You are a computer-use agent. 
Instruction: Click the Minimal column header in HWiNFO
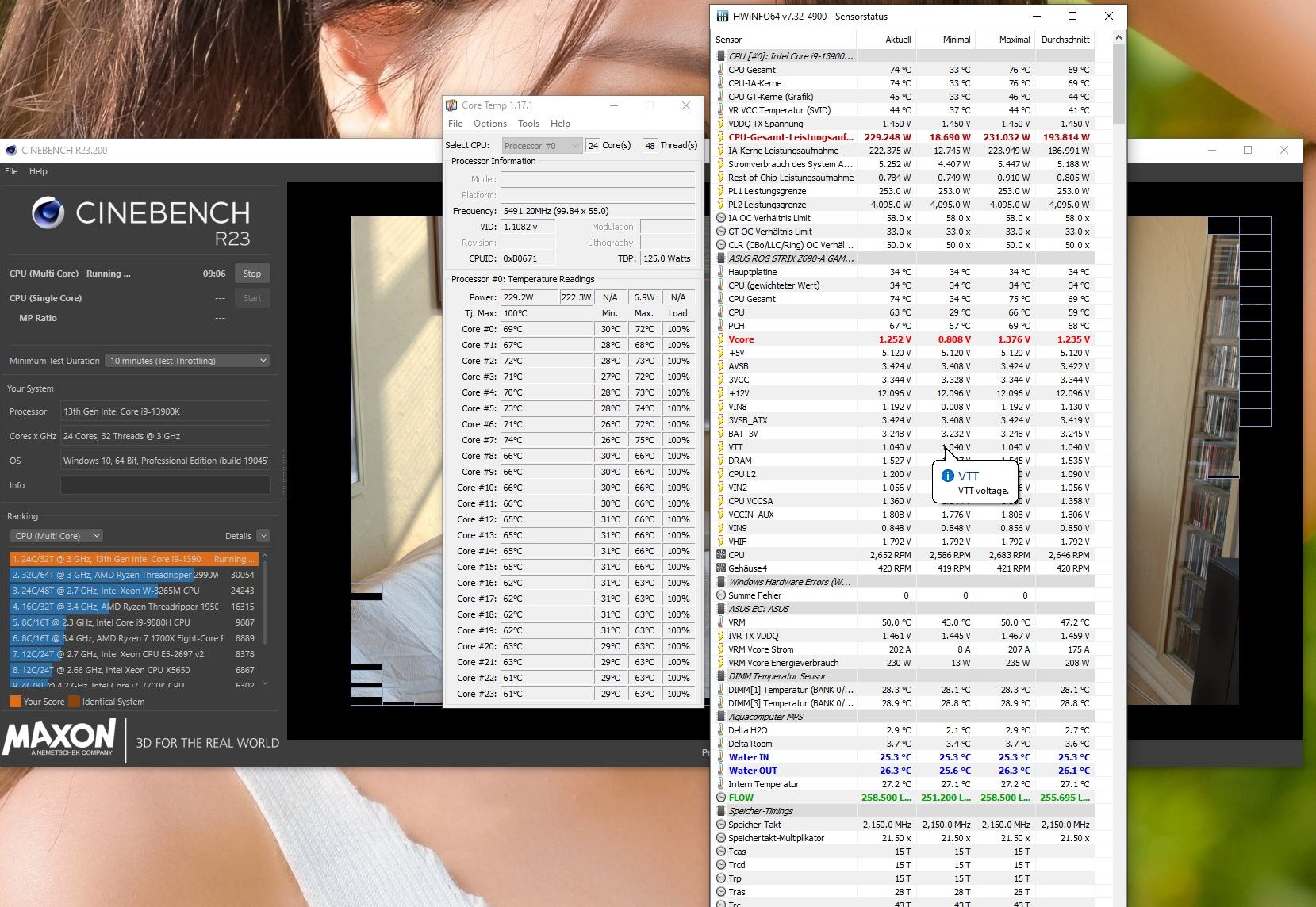point(946,40)
